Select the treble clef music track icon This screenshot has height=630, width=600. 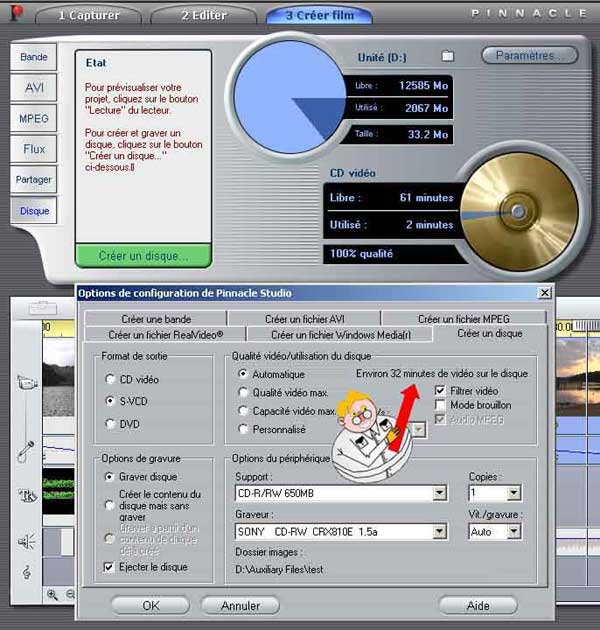click(27, 572)
